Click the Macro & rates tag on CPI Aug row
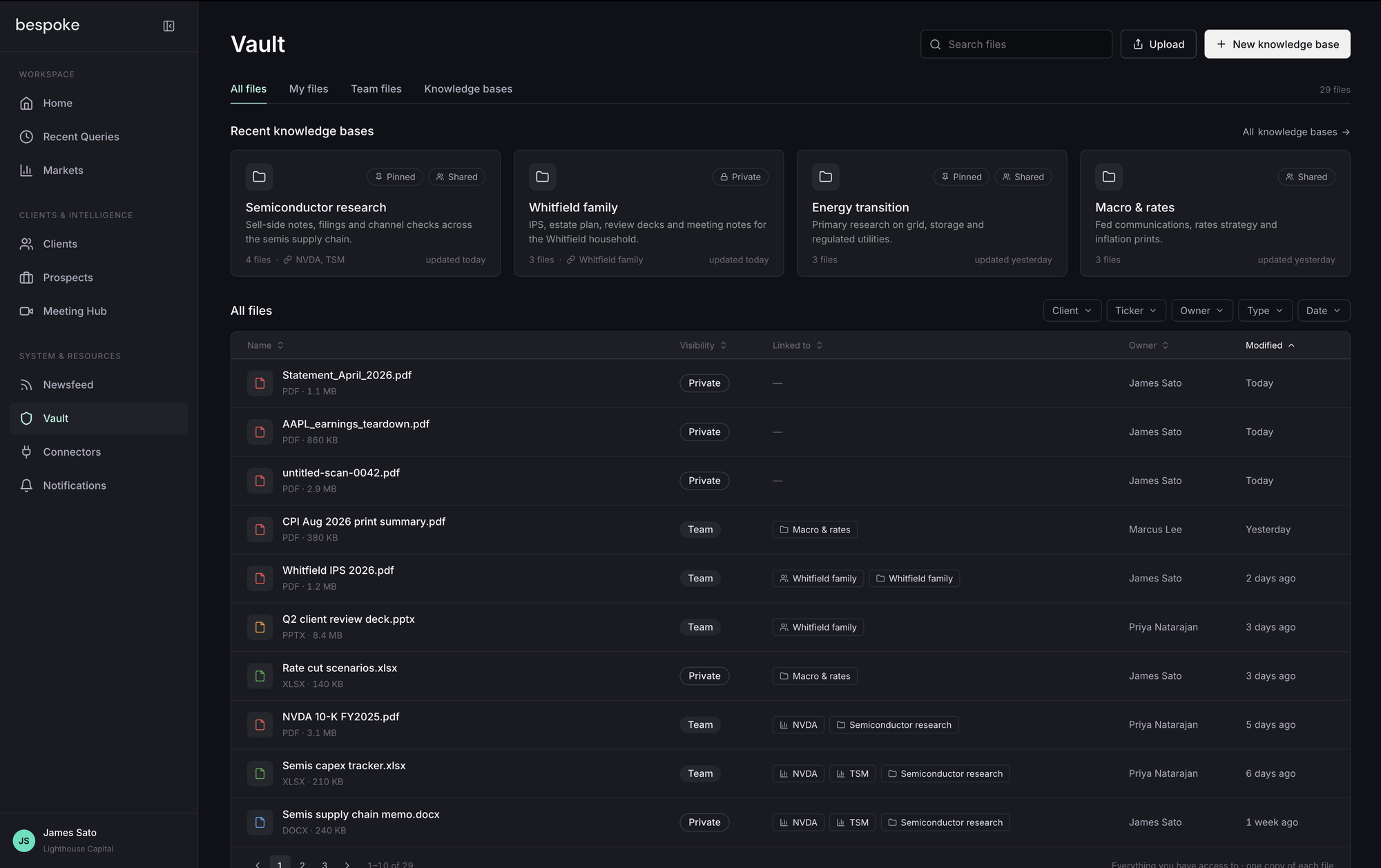Screen dimensions: 1381x868 815,530
